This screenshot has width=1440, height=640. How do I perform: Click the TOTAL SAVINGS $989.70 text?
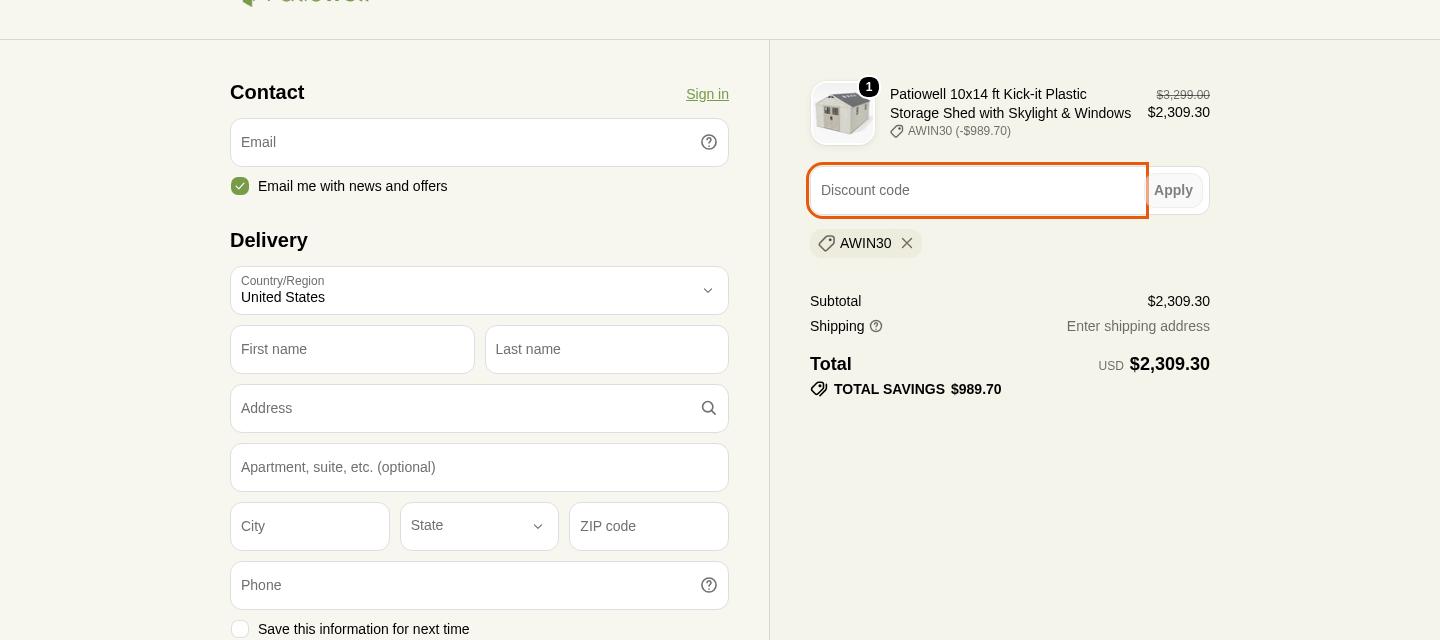coord(917,389)
